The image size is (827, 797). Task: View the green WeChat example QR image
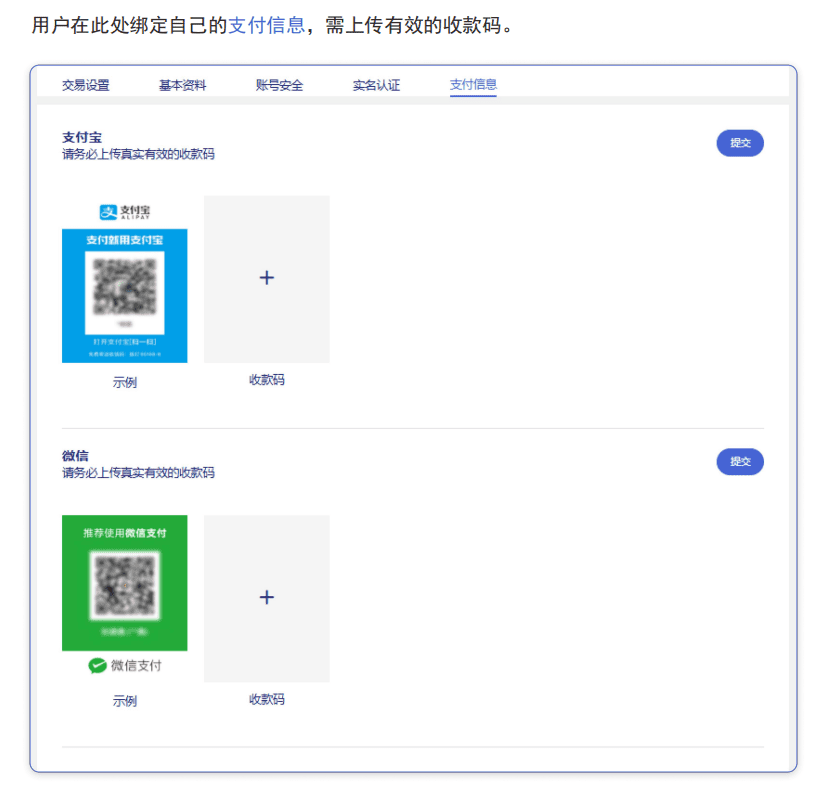coord(124,583)
